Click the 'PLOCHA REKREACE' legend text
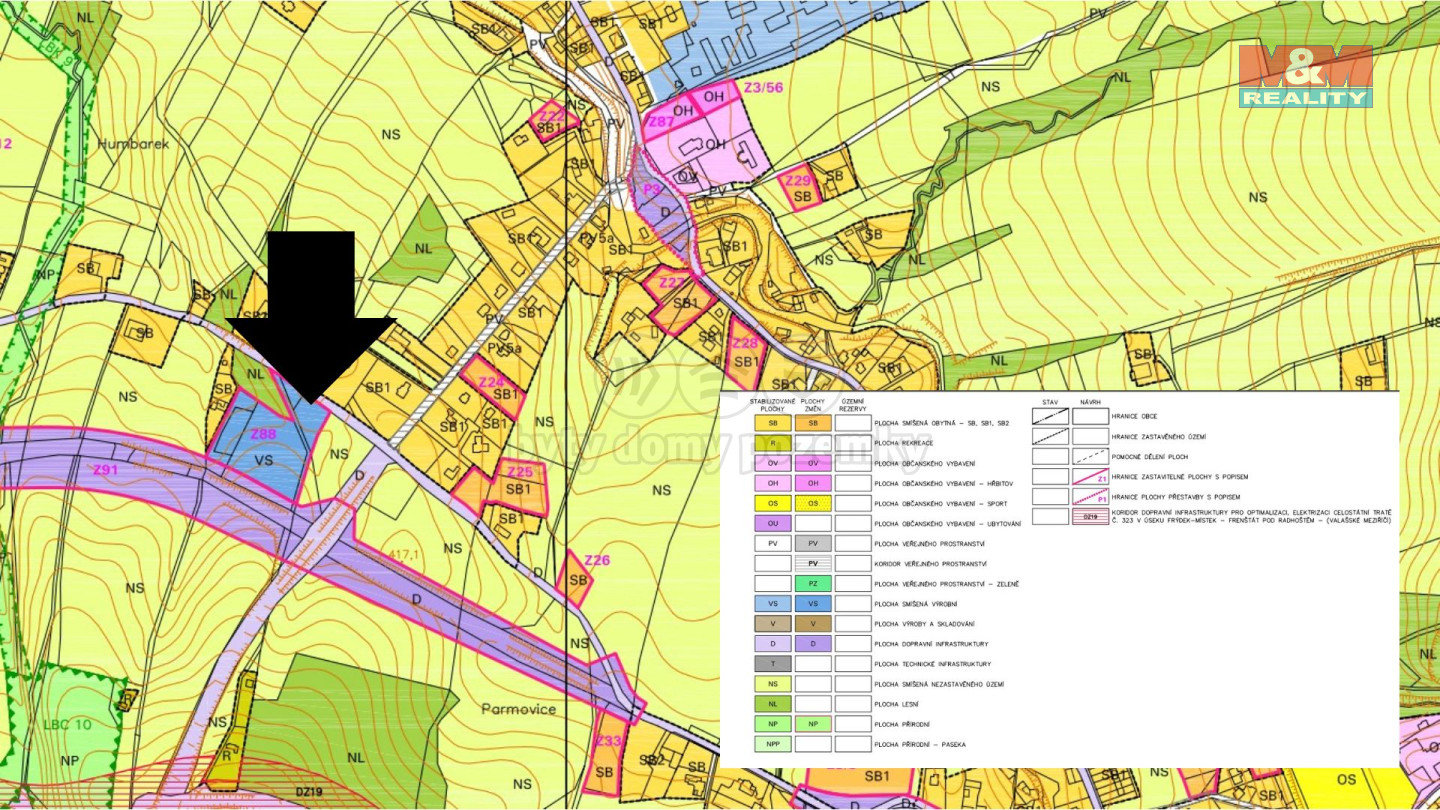This screenshot has width=1440, height=810. (x=903, y=443)
